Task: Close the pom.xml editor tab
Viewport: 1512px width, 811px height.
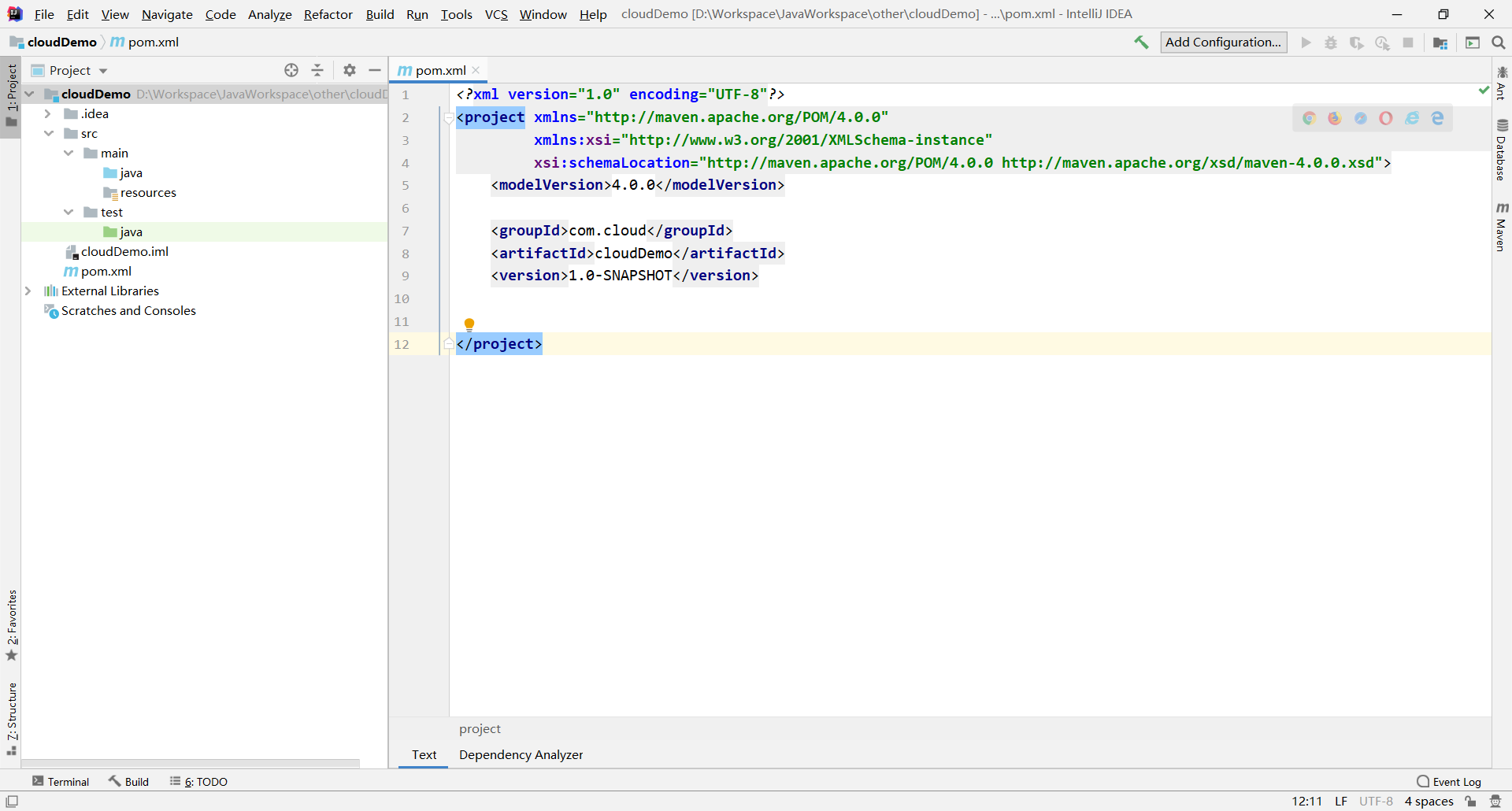Action: coord(476,70)
